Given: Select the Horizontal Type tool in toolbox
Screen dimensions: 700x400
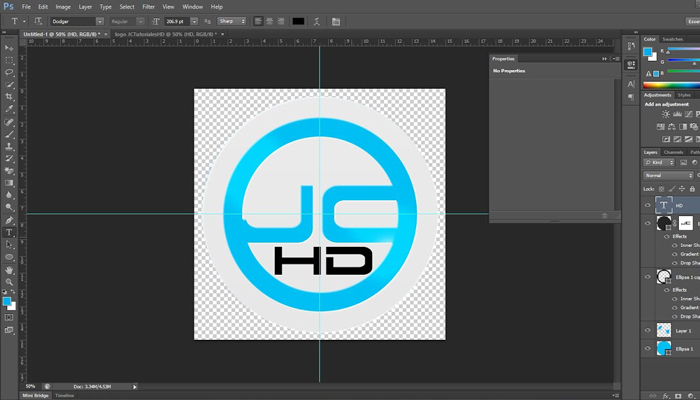Looking at the screenshot, I should (10, 231).
